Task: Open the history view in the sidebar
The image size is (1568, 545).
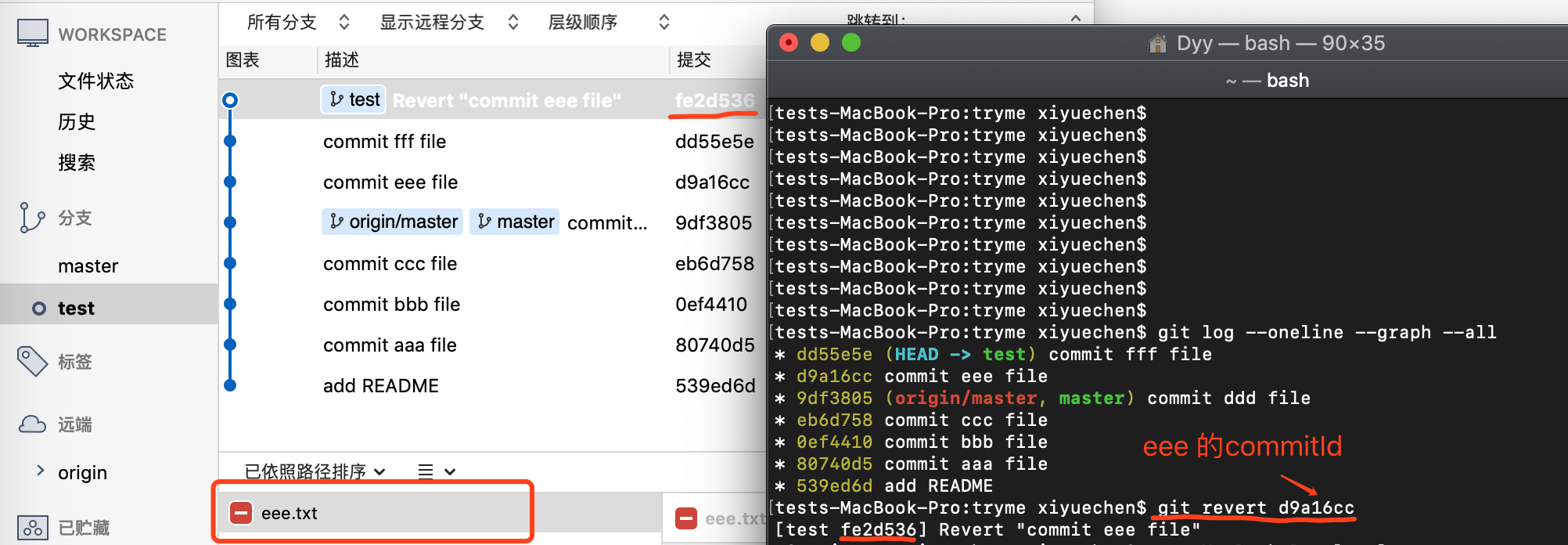Action: 77,121
